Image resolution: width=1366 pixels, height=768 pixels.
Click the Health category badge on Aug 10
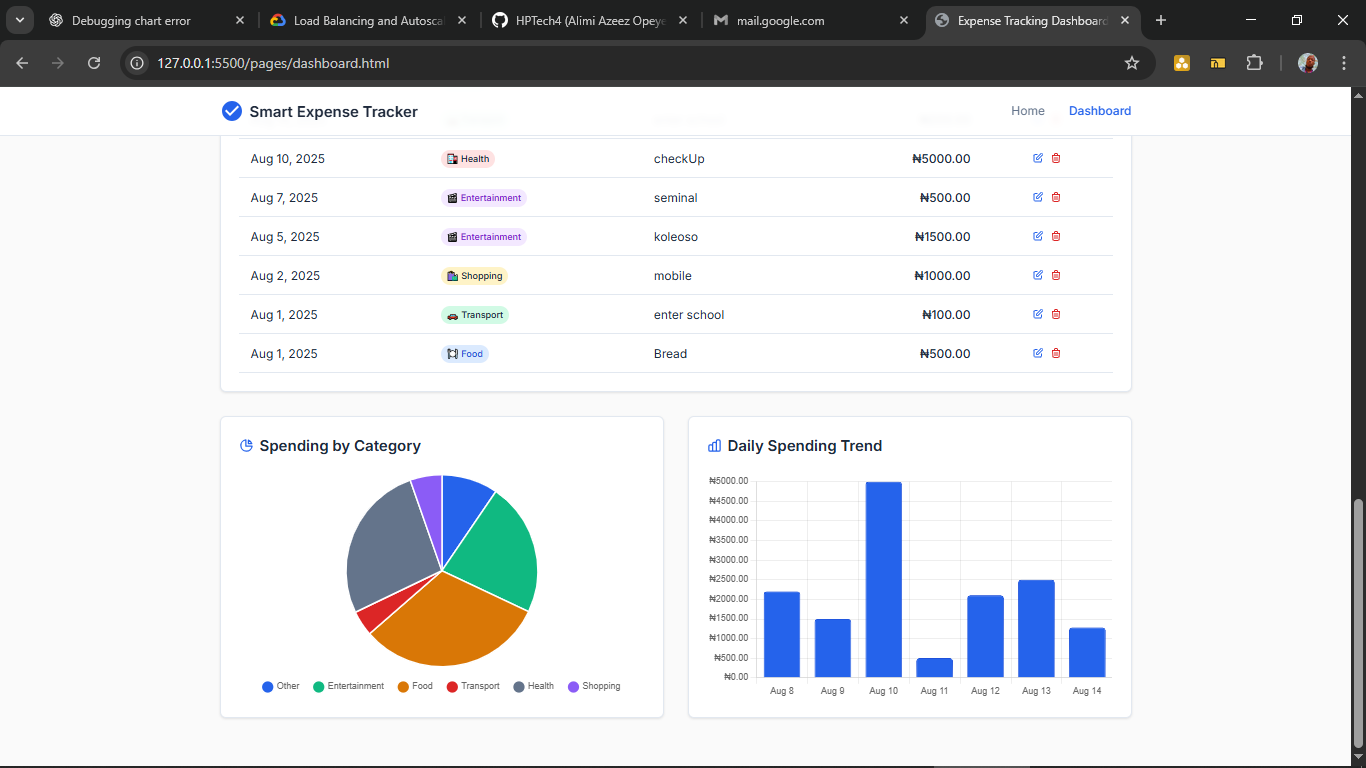[467, 158]
